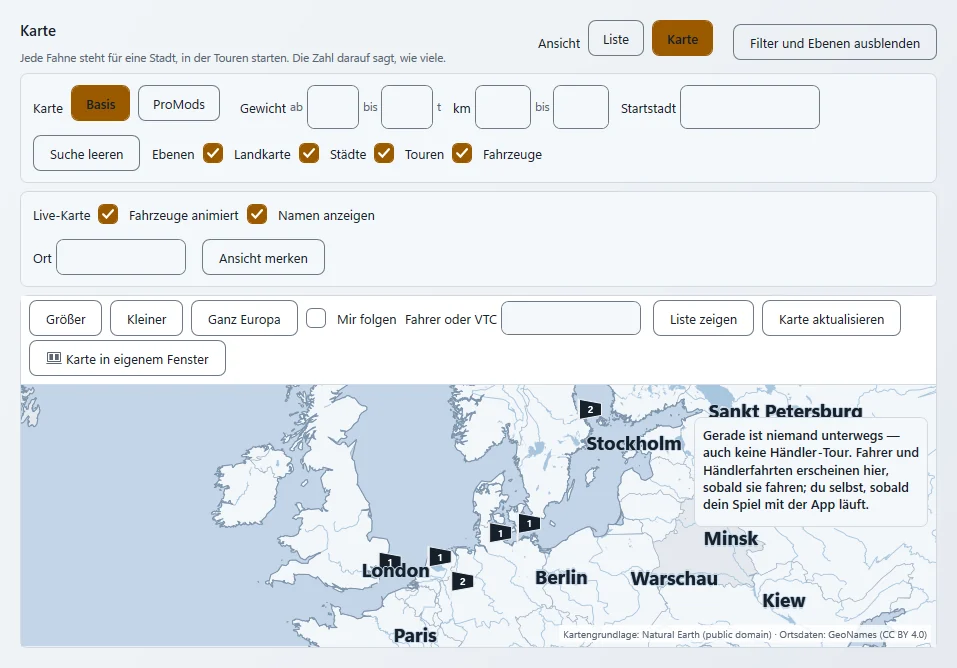This screenshot has width=957, height=668.
Task: Click the Warschau label on the map
Action: [674, 578]
